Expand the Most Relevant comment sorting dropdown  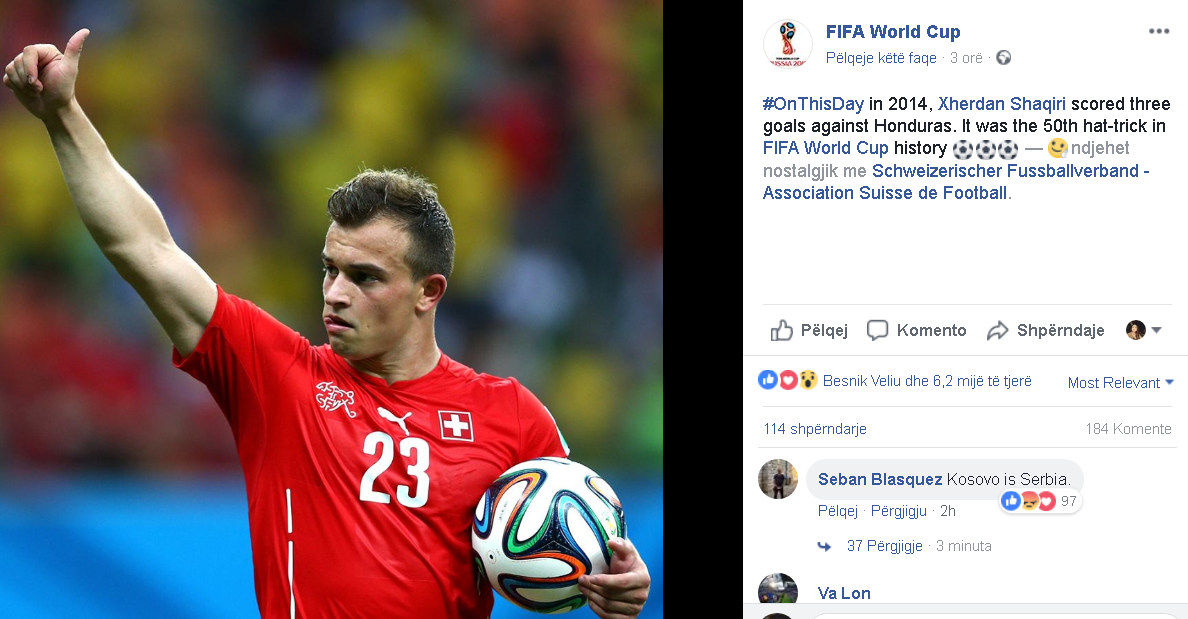point(1121,383)
